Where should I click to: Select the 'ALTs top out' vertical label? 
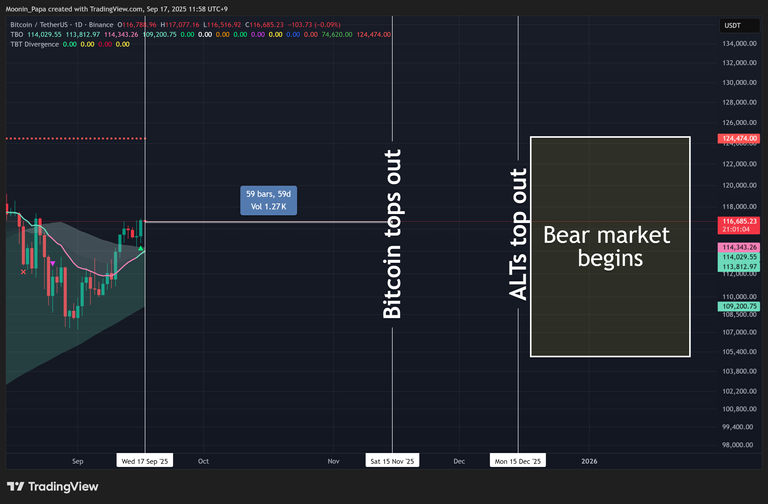pos(518,234)
